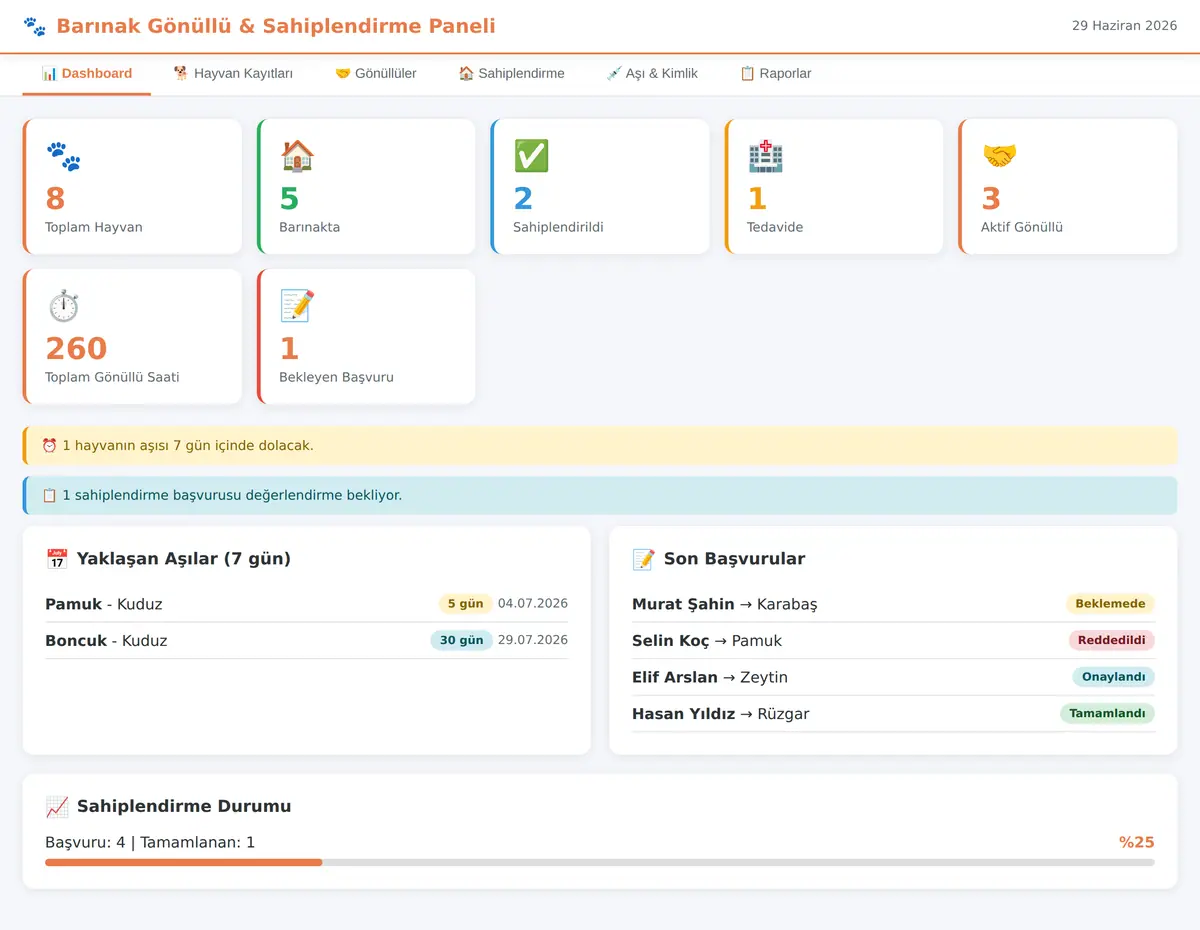Select the Aşı & Kimlik tab
Image resolution: width=1200 pixels, height=930 pixels.
(652, 74)
